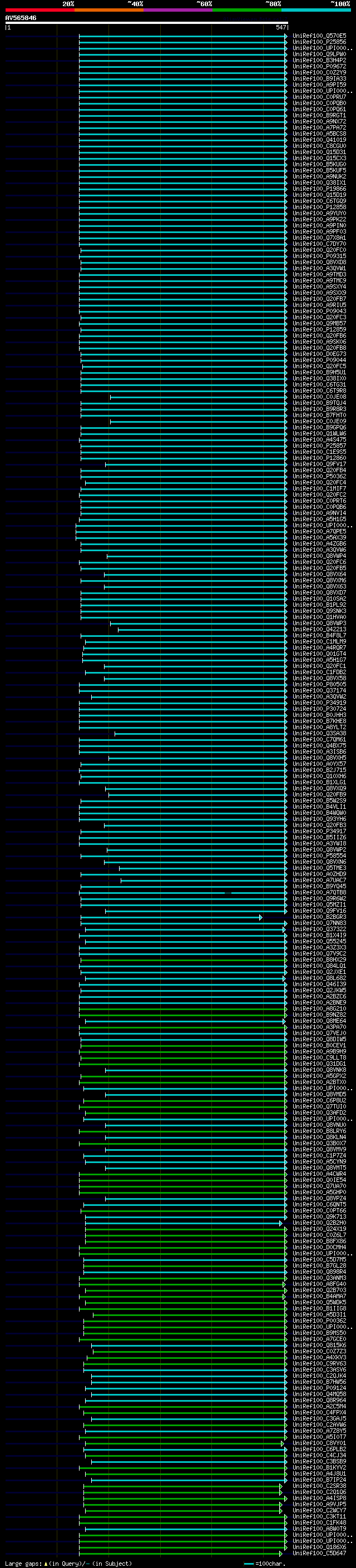Click the red 20% identity legend segment
Viewport: 356px width, 1568px height.
click(x=39, y=10)
